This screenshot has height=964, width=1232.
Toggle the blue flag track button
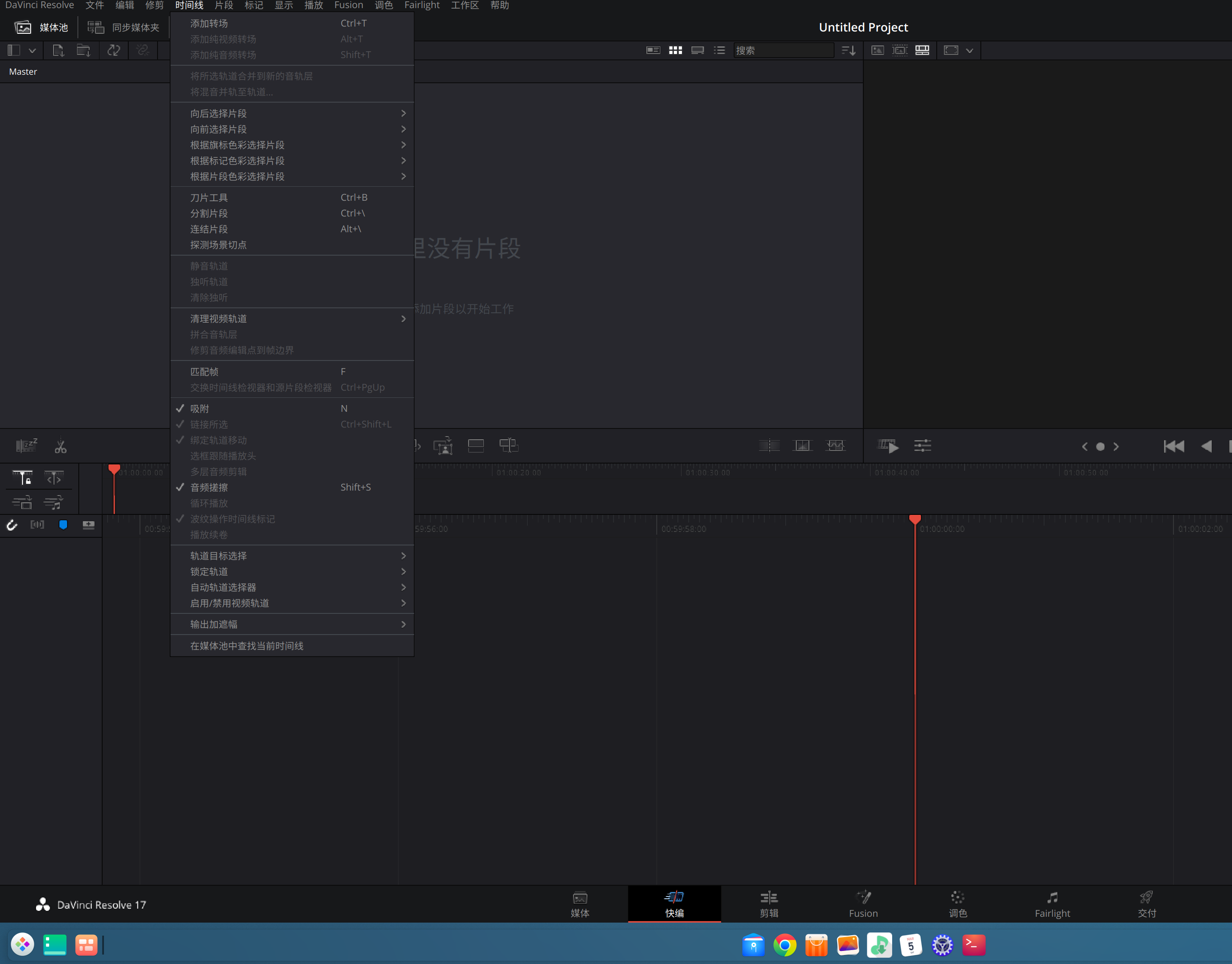point(63,525)
